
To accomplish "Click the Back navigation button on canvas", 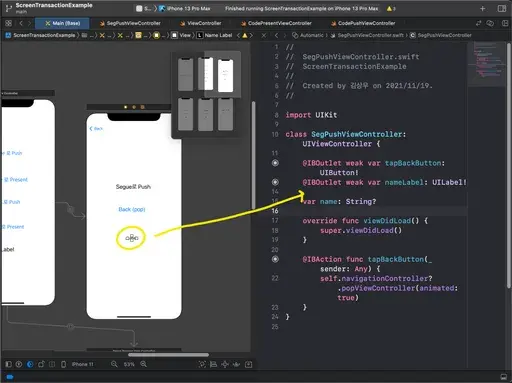I will pyautogui.click(x=96, y=128).
